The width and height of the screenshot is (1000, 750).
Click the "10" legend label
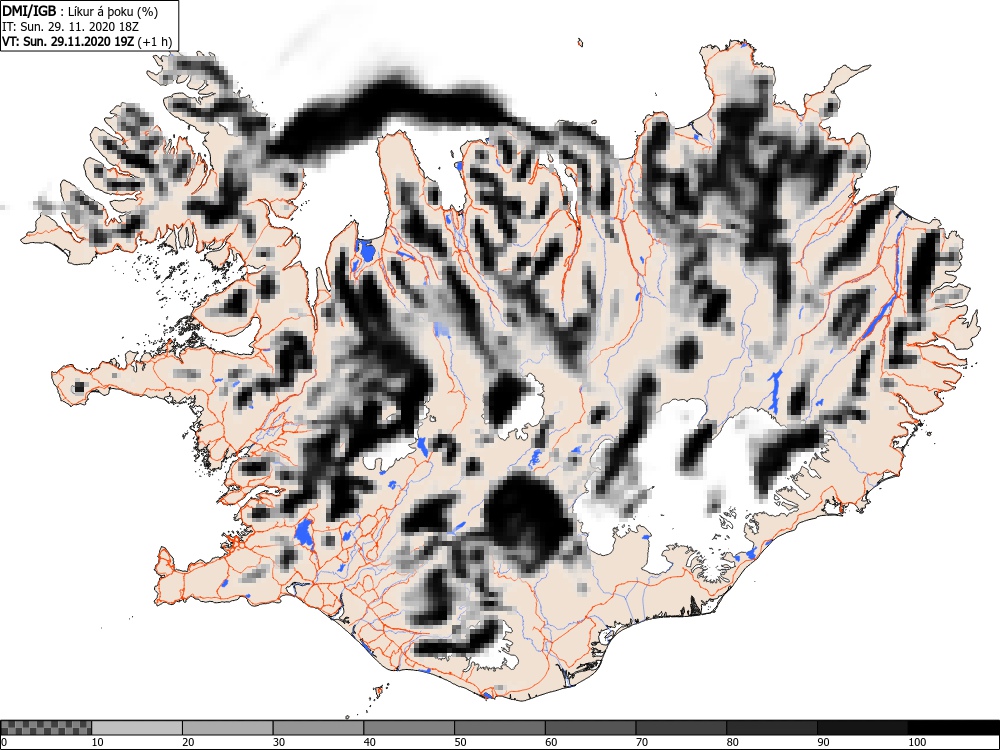click(x=98, y=742)
